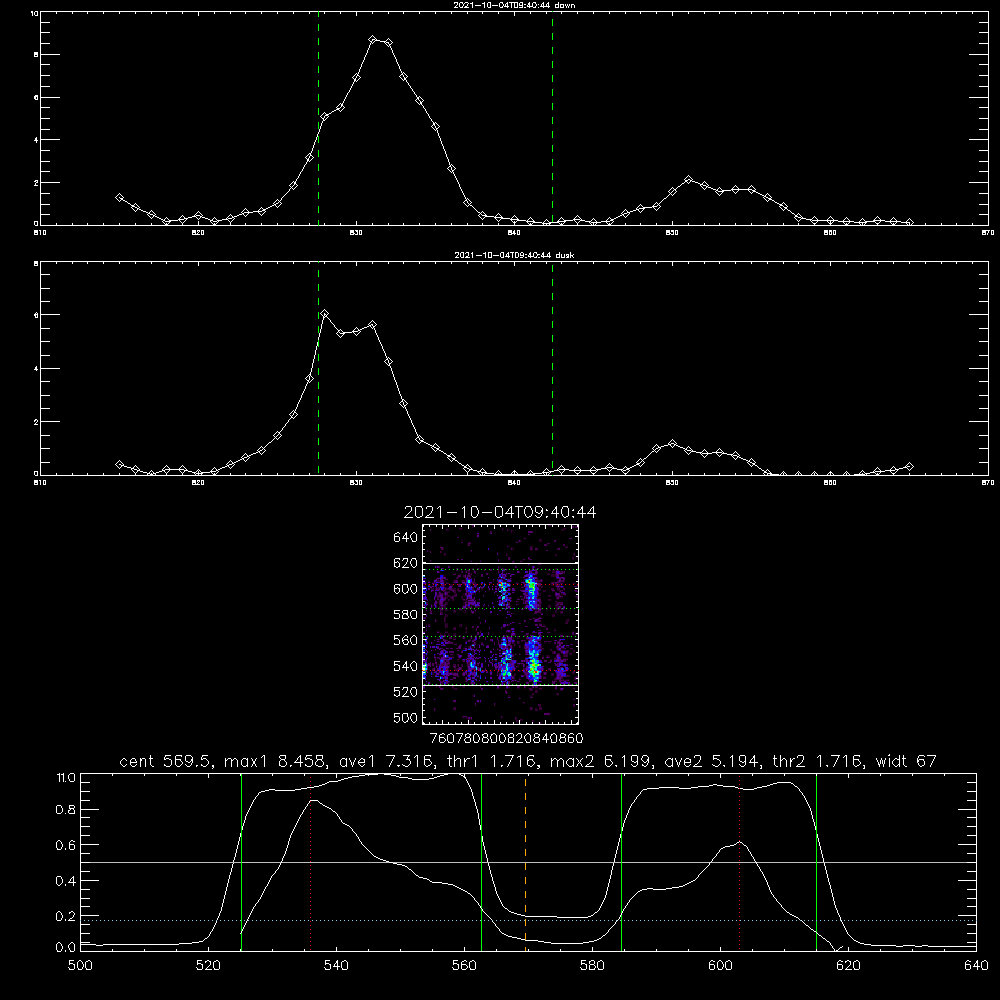Click x-axis label '560' of the profile plot
The height and width of the screenshot is (1000, 1000).
[464, 966]
